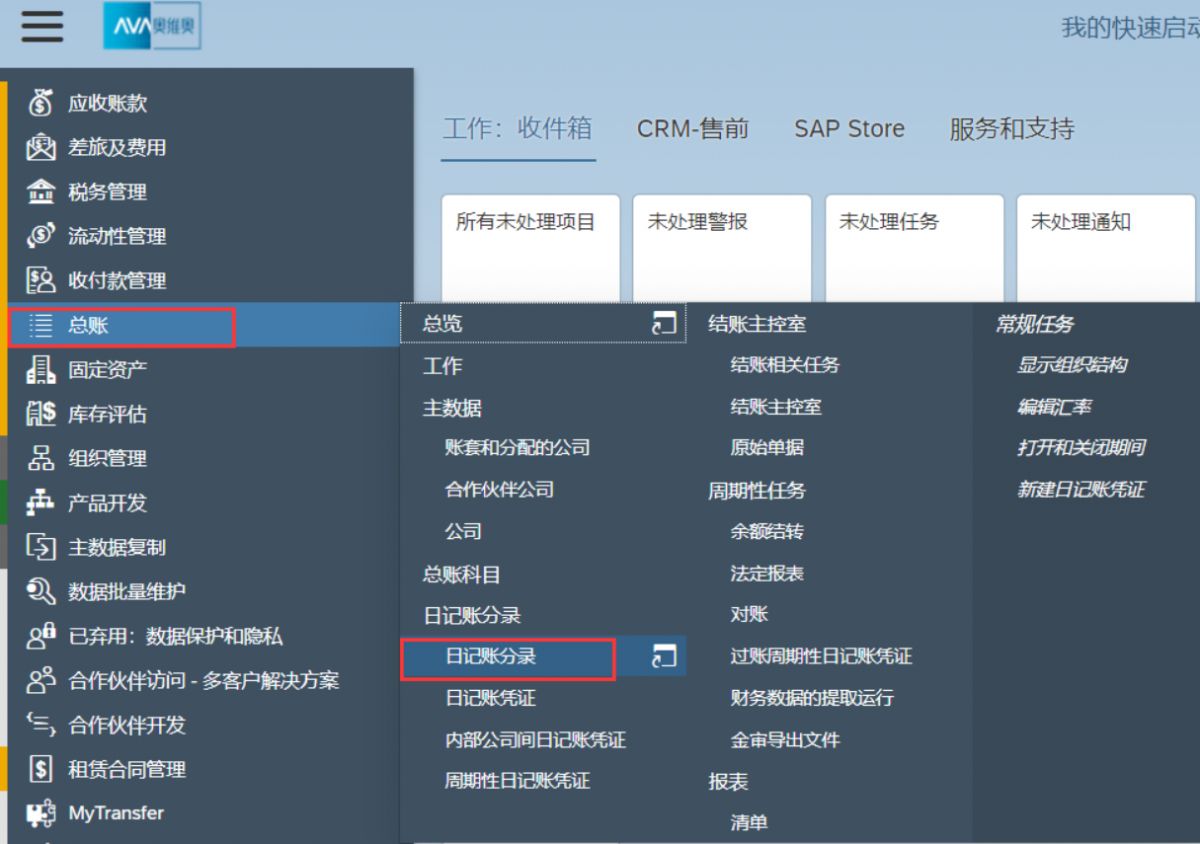Expand the 差旅及费用 work center
Screen dimensions: 1200x844
click(x=116, y=148)
